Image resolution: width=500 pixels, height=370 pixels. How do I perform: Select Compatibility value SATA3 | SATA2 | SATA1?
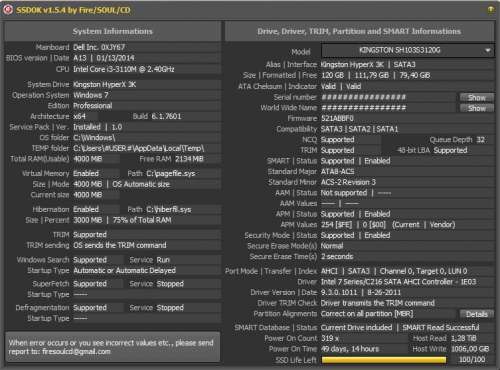(359, 129)
